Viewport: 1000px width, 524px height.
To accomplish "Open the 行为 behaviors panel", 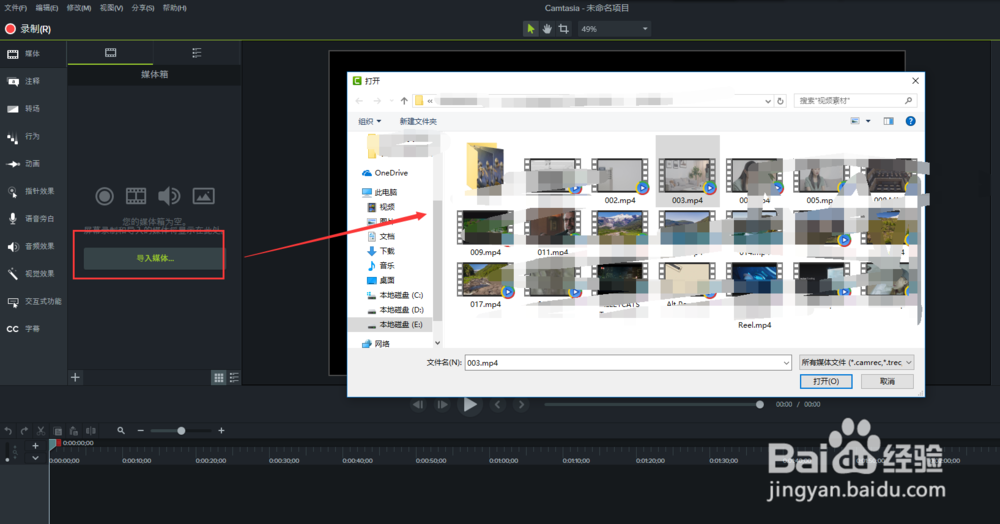I will point(33,136).
